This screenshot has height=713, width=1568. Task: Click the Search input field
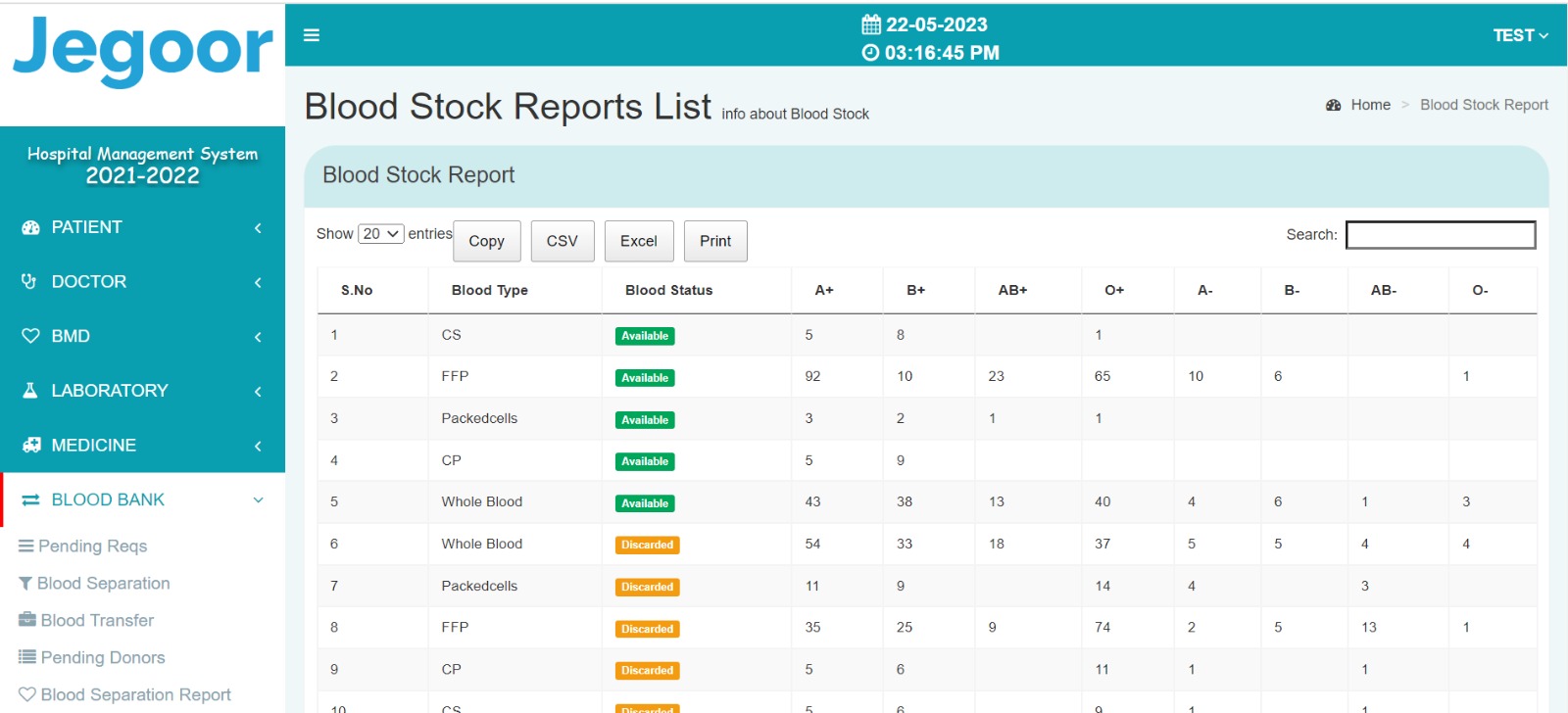1440,235
